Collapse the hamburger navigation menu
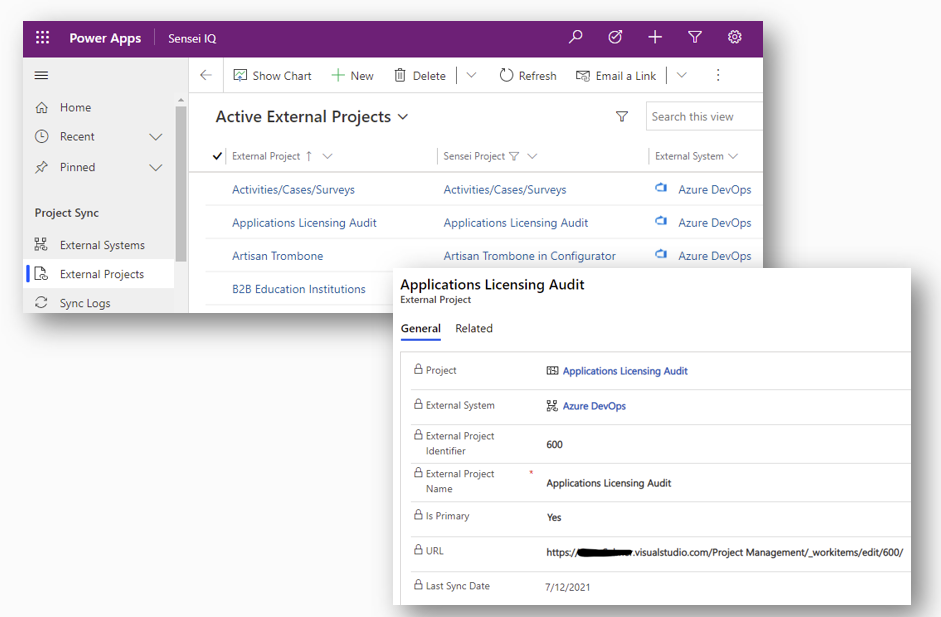The image size is (941, 617). 41,75
